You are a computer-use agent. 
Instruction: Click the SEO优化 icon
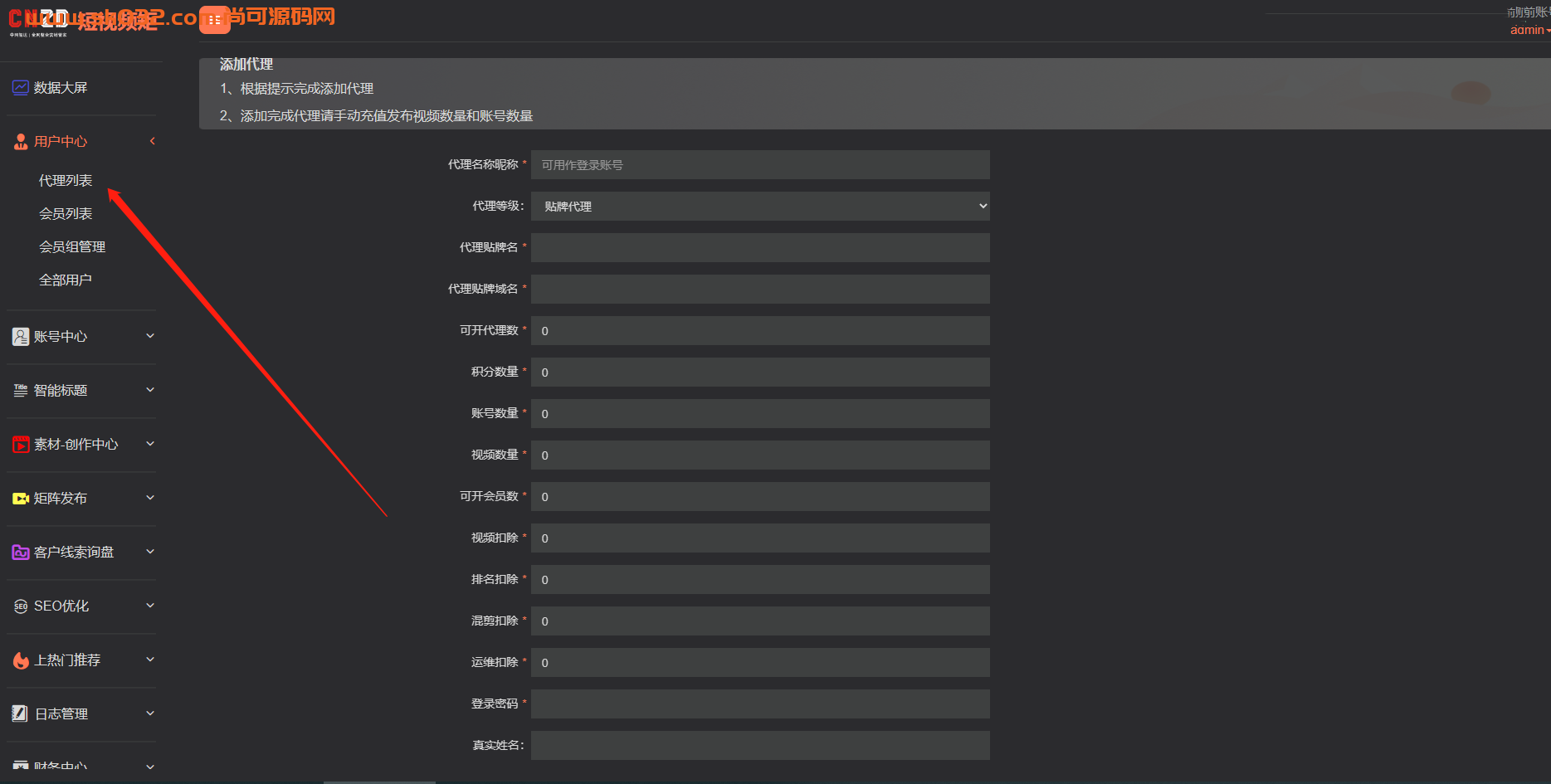[x=21, y=606]
